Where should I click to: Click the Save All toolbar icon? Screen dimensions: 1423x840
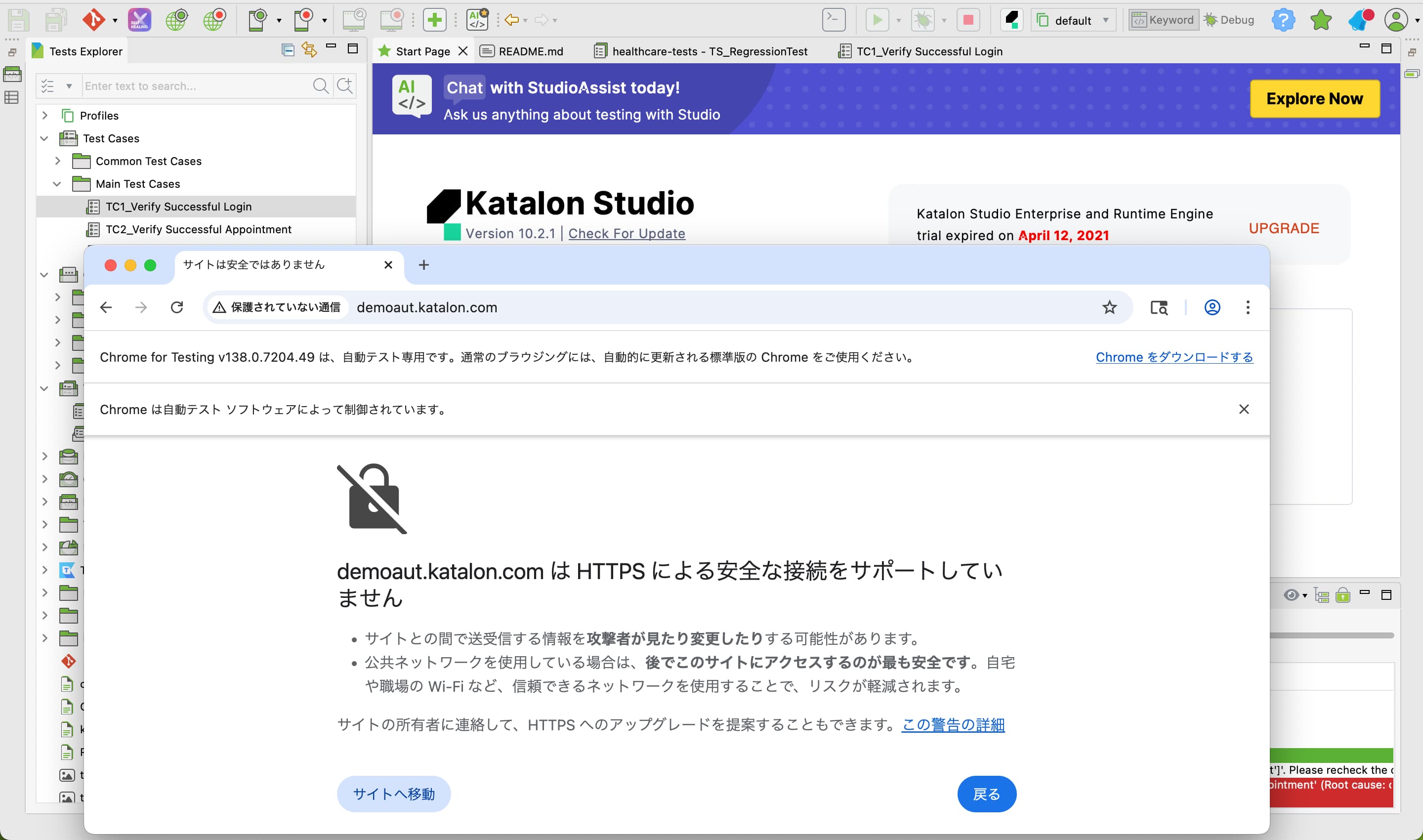[x=55, y=20]
